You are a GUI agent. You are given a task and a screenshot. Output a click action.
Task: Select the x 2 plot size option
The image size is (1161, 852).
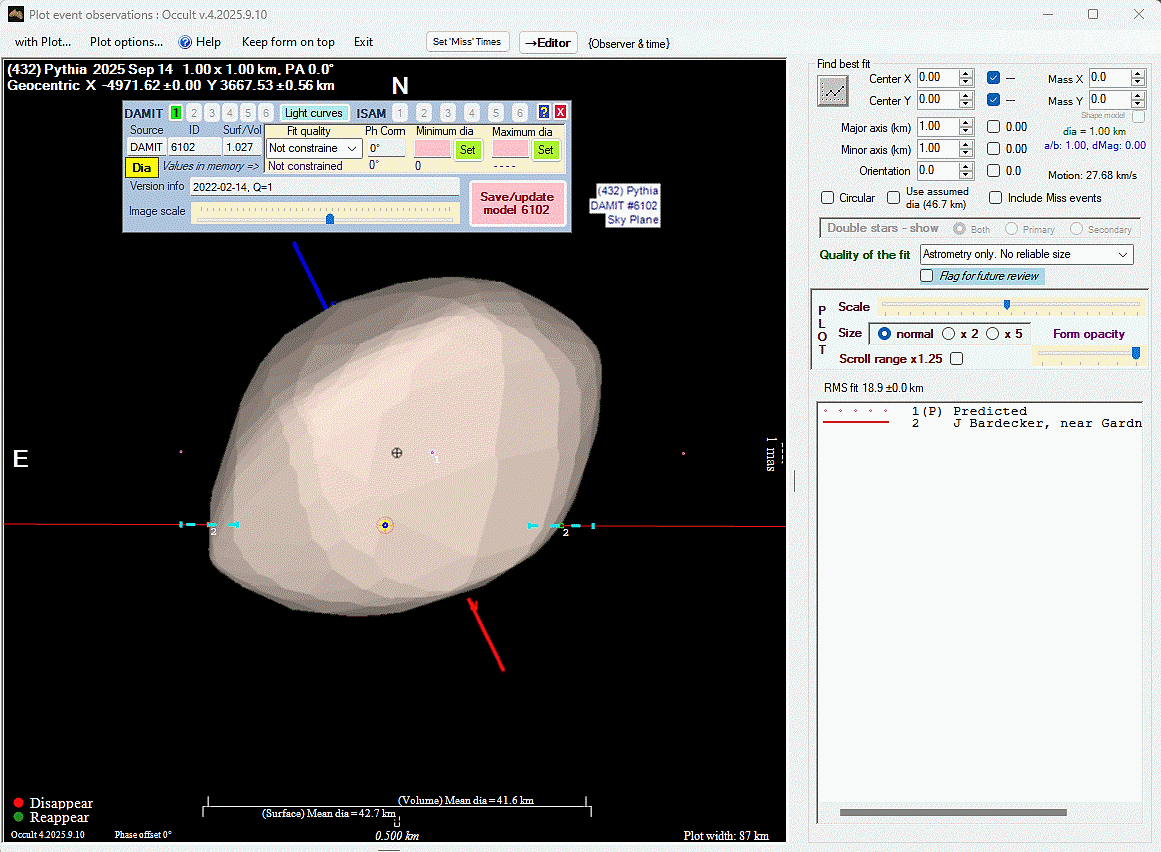point(948,334)
